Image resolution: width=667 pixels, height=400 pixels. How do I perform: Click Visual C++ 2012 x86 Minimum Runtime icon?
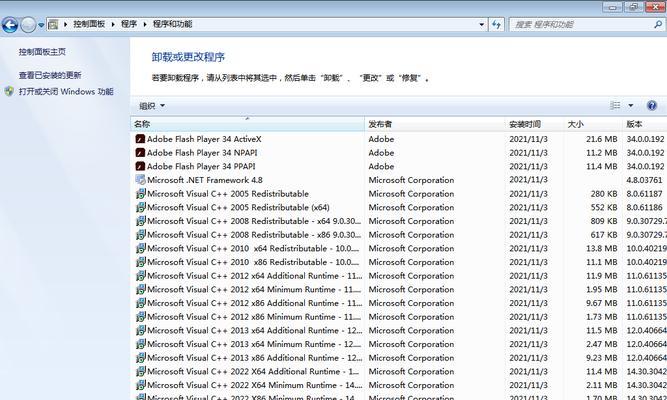coord(140,317)
